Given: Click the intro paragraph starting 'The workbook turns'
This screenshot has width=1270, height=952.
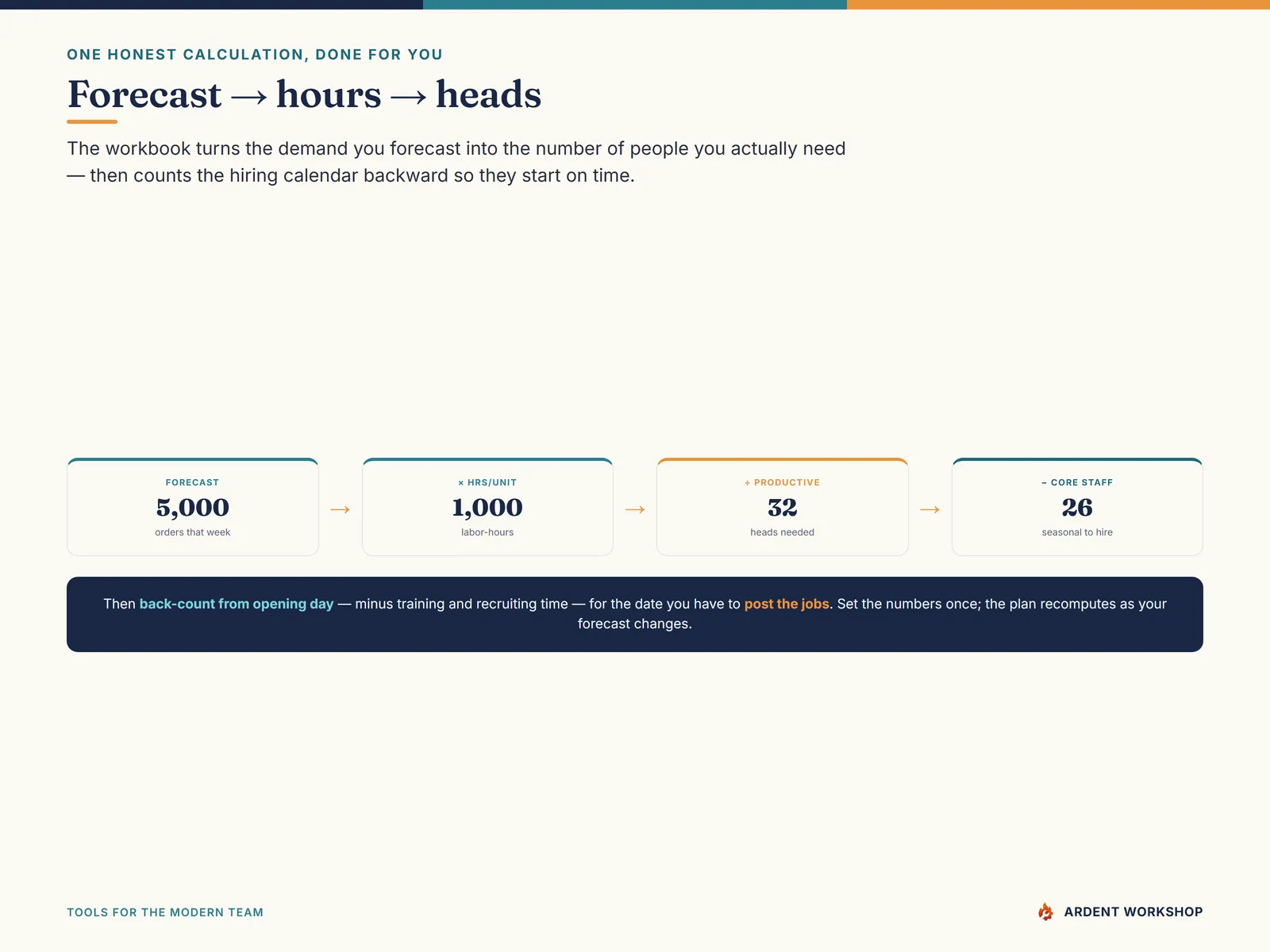Looking at the screenshot, I should [456, 162].
